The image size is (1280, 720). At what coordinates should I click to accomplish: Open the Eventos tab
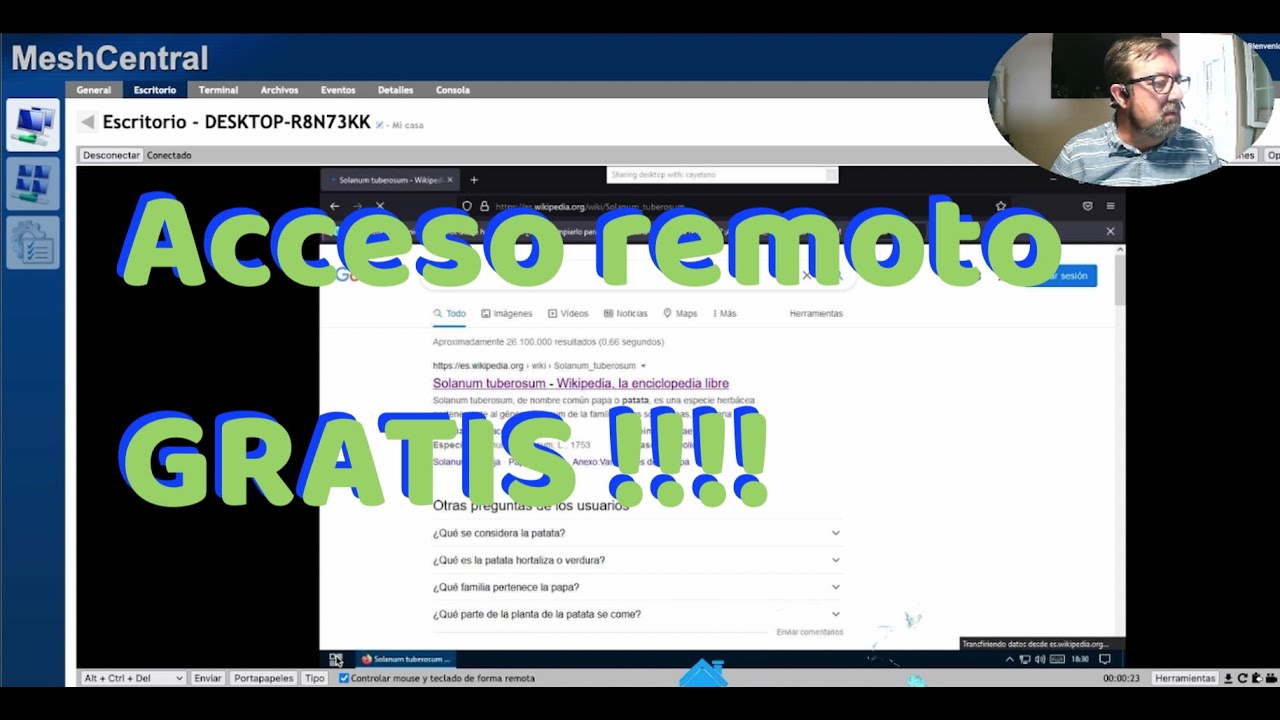point(338,90)
